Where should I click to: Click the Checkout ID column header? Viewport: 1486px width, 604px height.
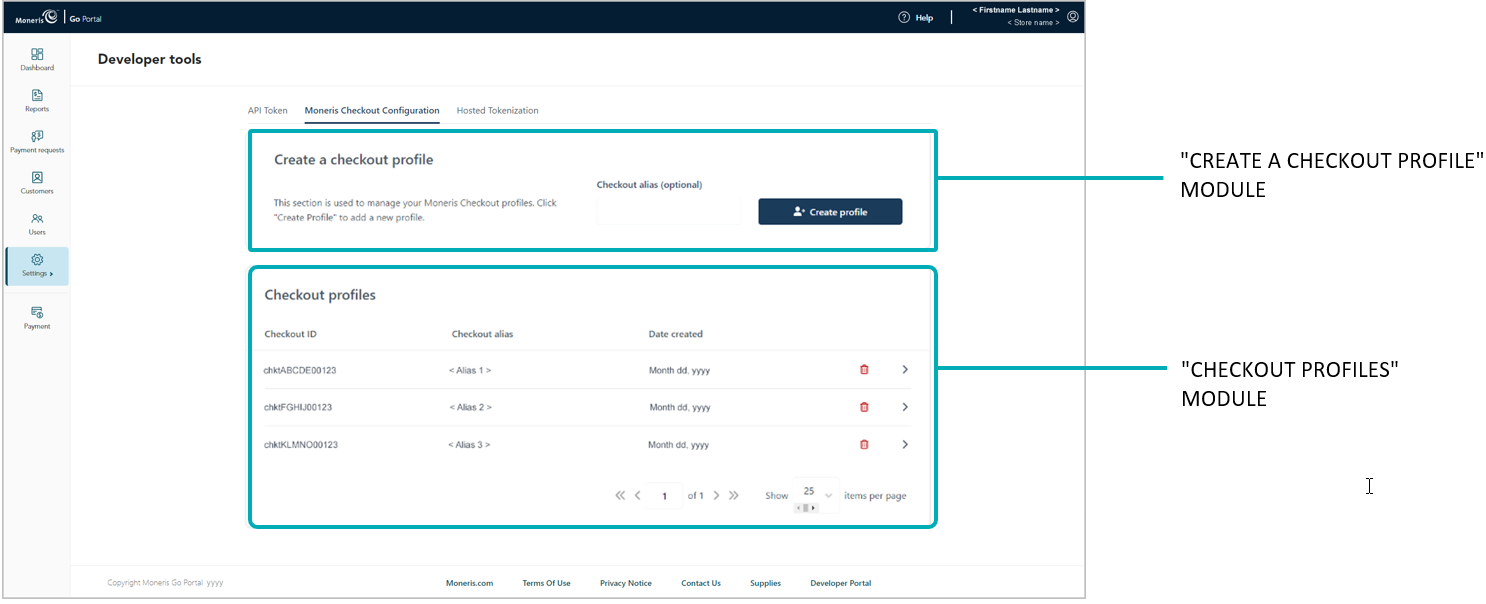click(291, 334)
